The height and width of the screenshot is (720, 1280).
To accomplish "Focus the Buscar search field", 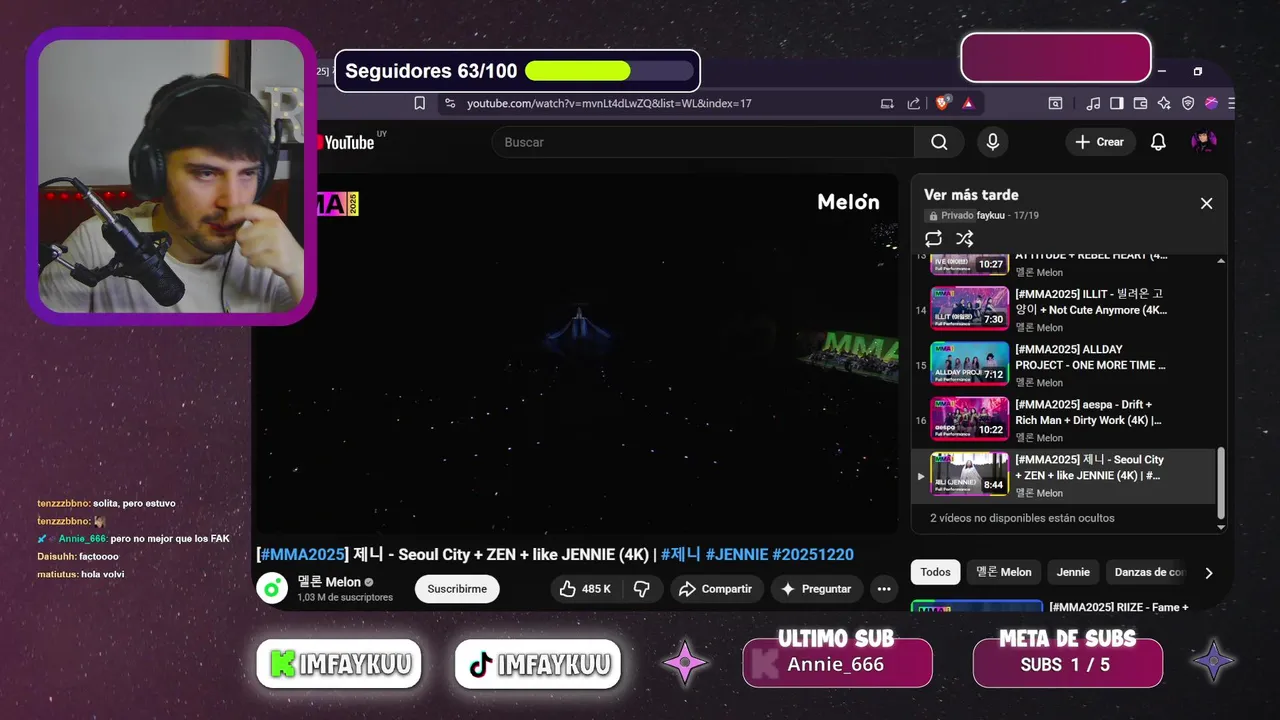I will pyautogui.click(x=702, y=142).
